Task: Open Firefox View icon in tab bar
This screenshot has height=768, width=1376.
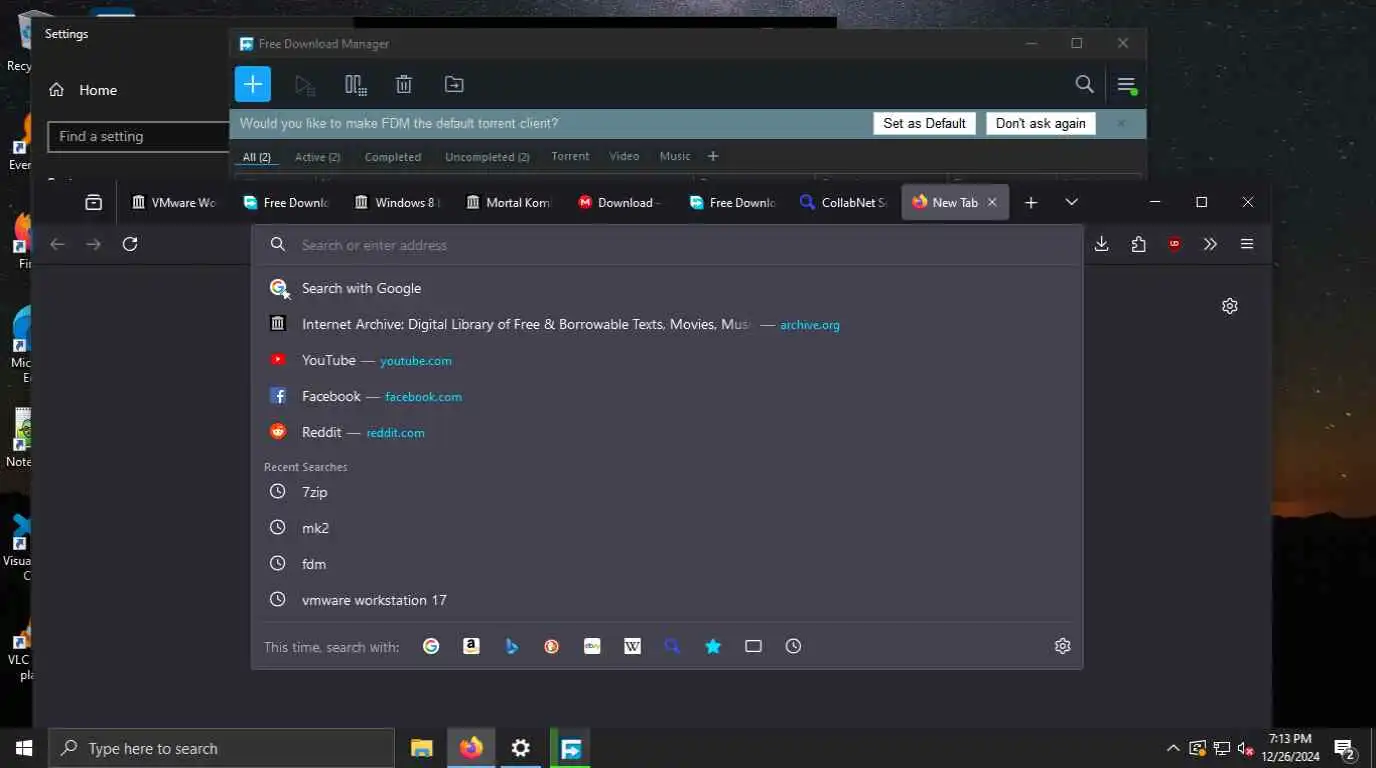Action: [93, 202]
